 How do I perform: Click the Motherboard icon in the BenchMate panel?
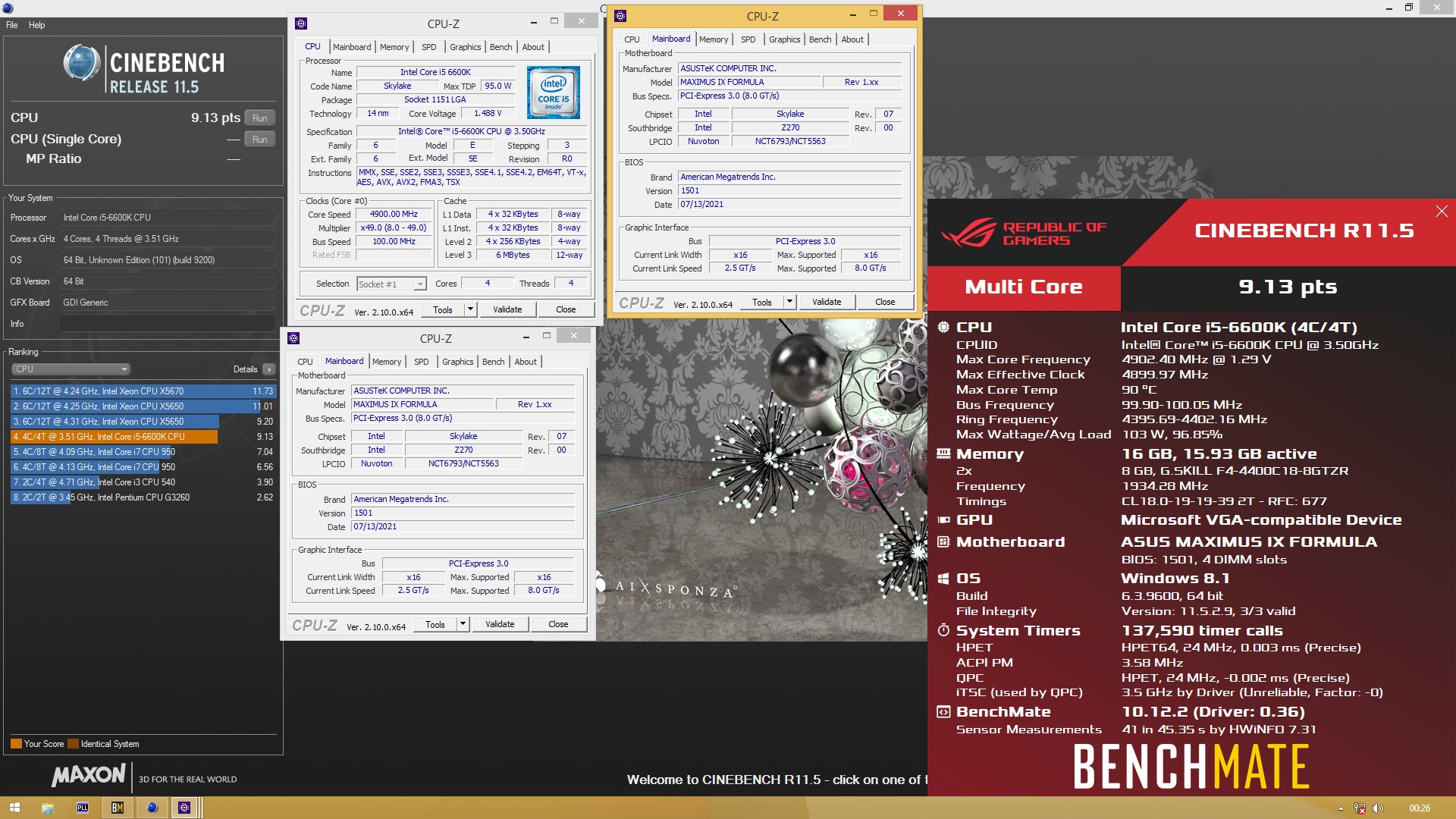click(x=943, y=541)
